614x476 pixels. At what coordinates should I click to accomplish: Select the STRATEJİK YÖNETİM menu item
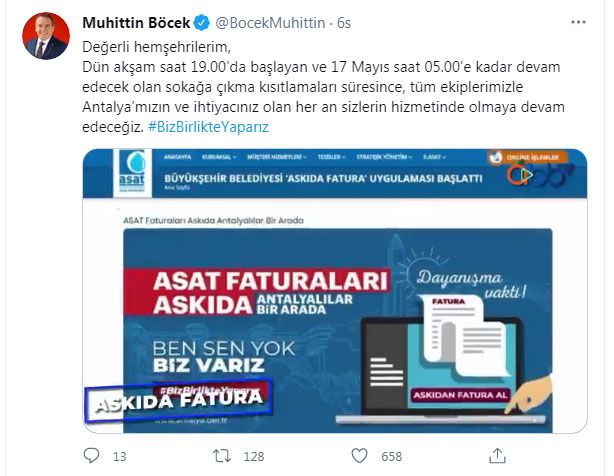click(384, 157)
